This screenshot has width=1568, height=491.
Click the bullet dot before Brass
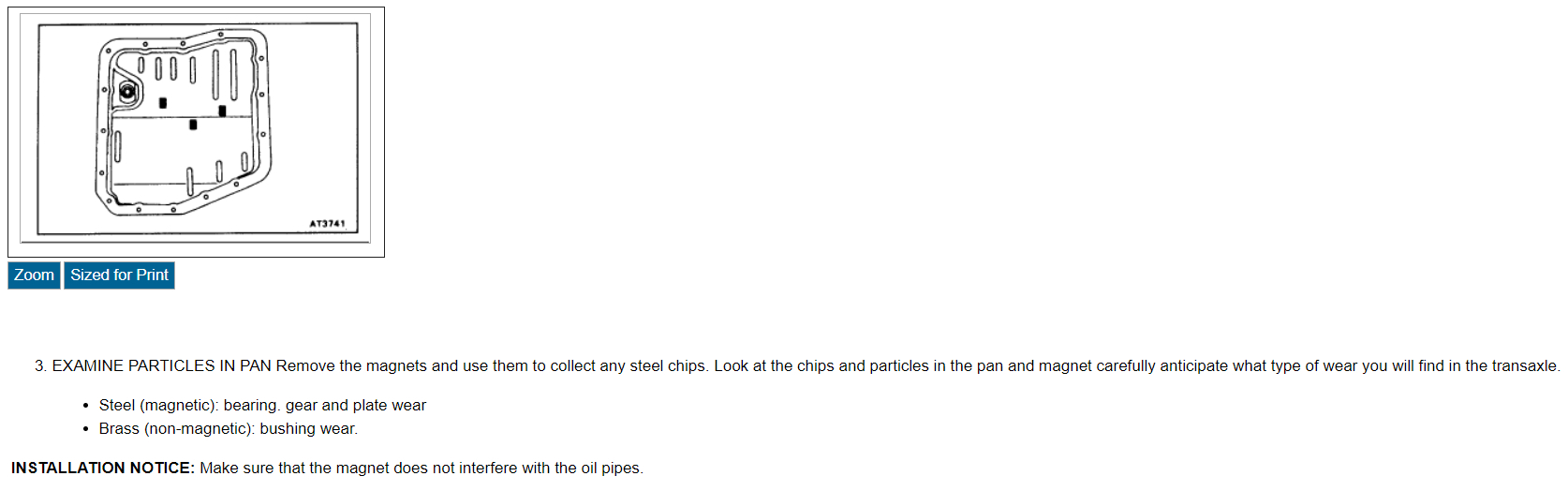tap(85, 429)
